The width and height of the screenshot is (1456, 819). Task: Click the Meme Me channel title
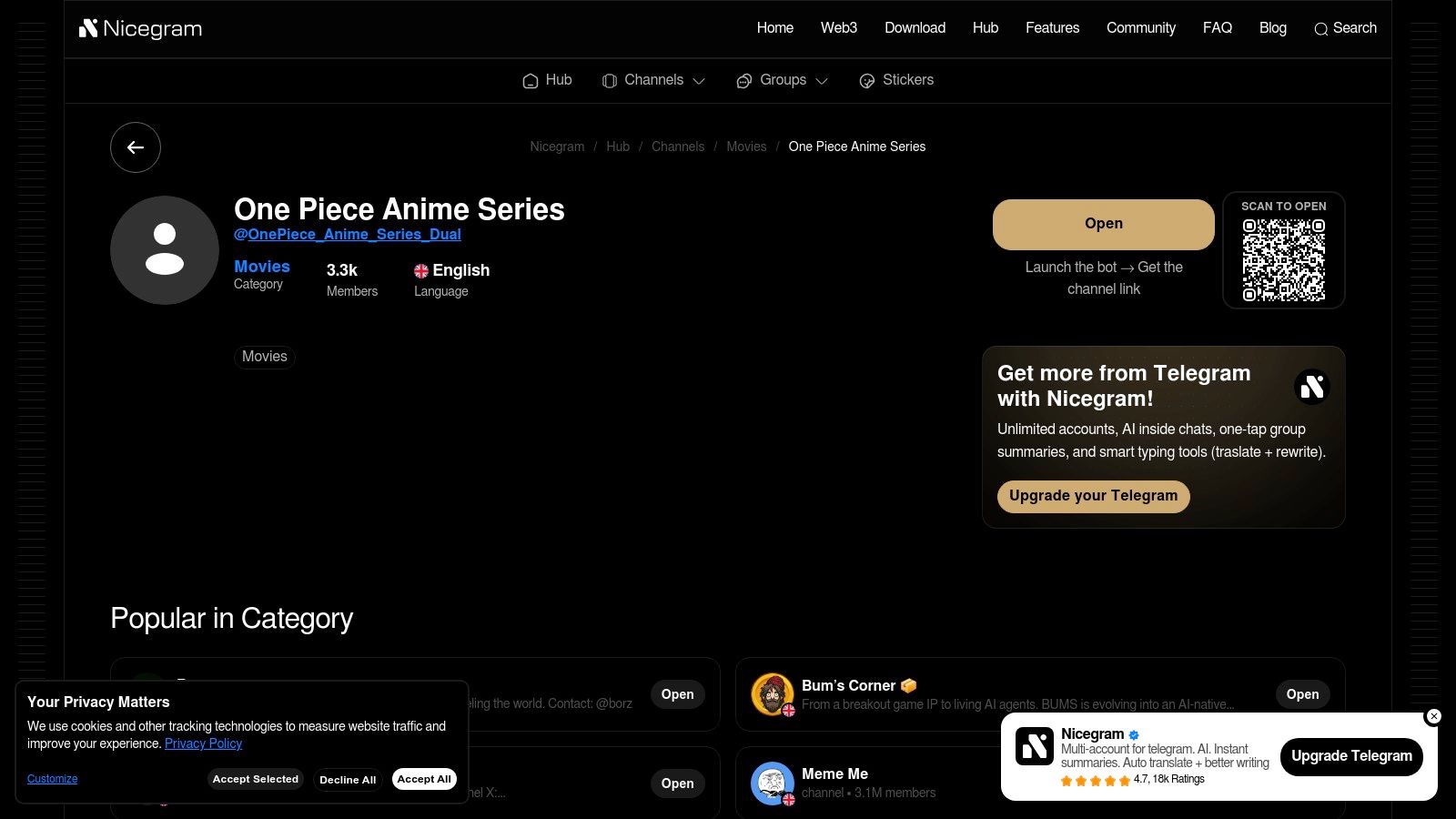coord(834,774)
